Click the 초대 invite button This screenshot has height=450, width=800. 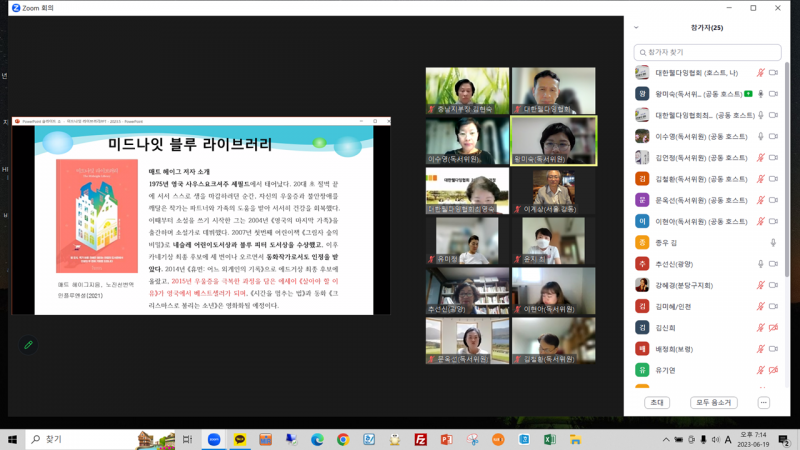click(x=657, y=403)
